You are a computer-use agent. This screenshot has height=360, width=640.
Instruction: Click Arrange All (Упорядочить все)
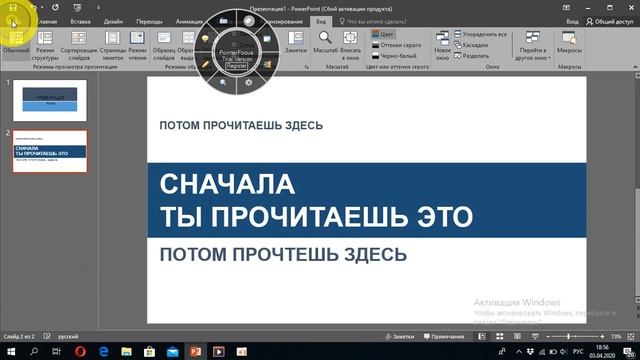click(480, 34)
